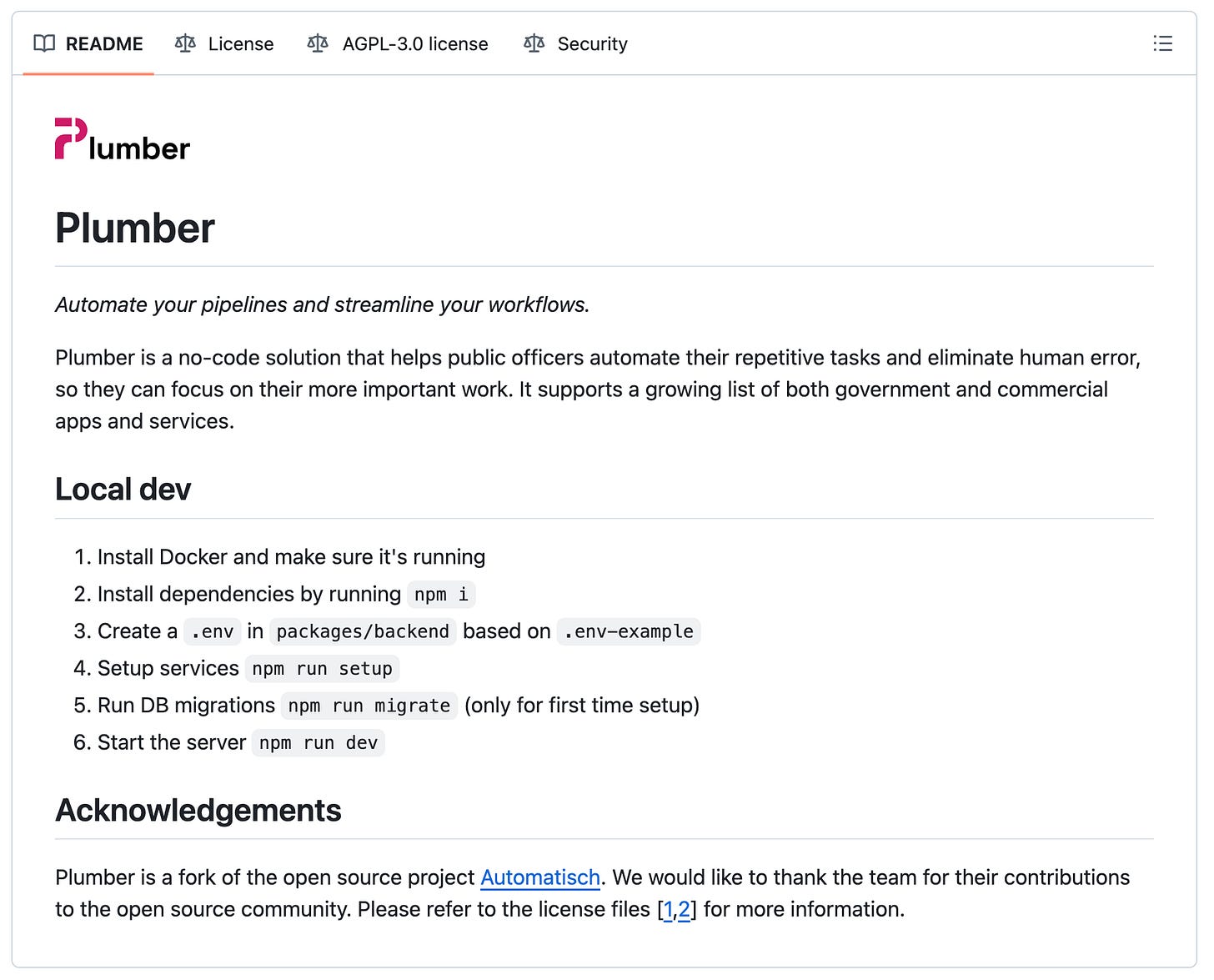Click the 'npm run migrate' code snippet
Image resolution: width=1214 pixels, height=980 pixels.
coord(369,706)
